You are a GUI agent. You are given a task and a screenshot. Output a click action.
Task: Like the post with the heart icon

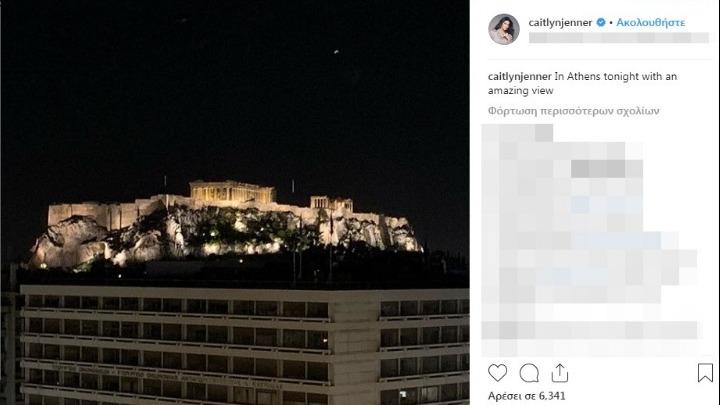(497, 373)
